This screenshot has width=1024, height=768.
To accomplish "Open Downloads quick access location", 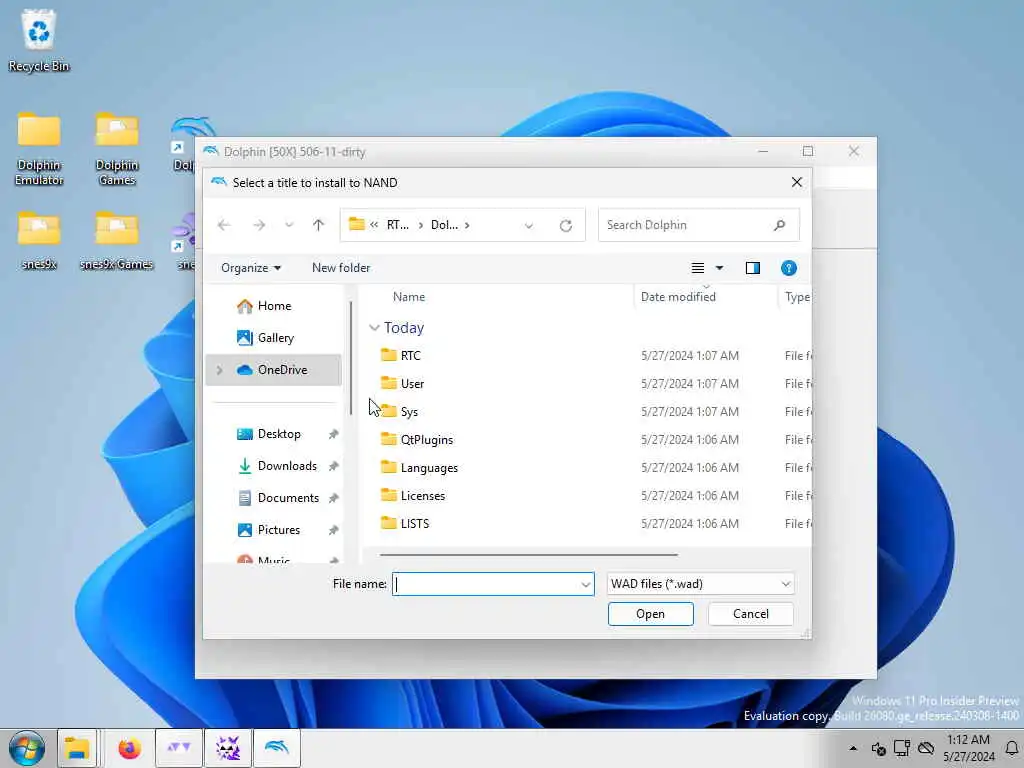I will click(x=287, y=466).
